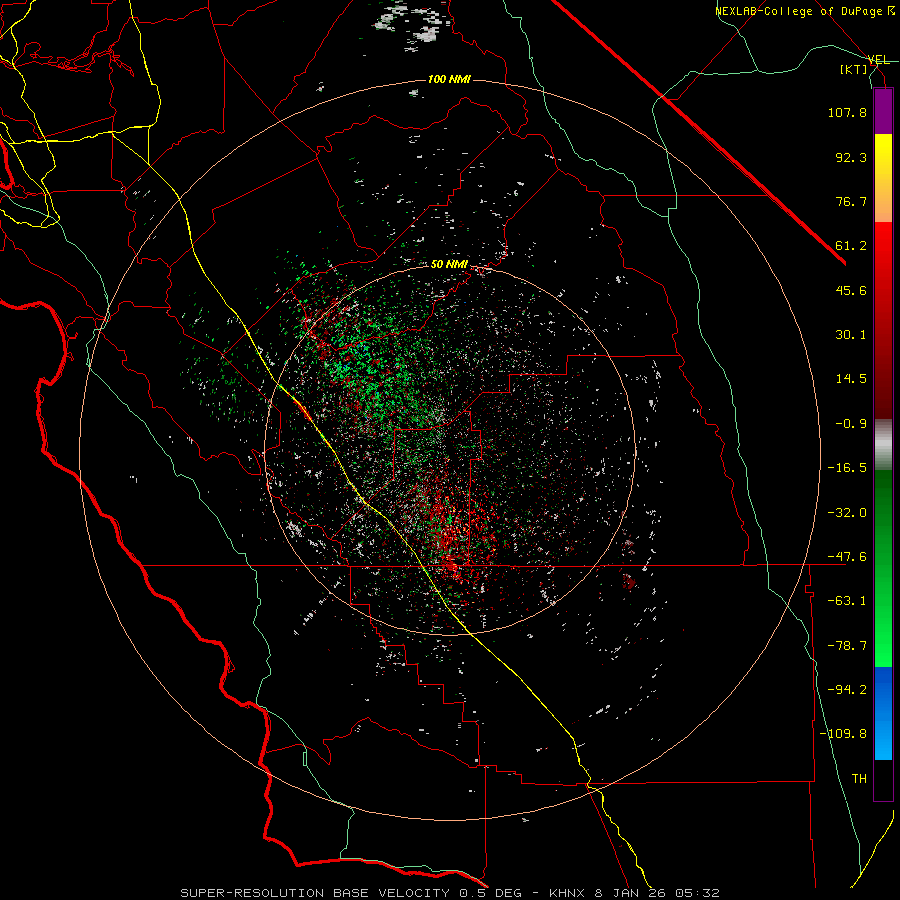Click the 92.3 legend value
Screen dimensions: 900x900
coord(851,157)
